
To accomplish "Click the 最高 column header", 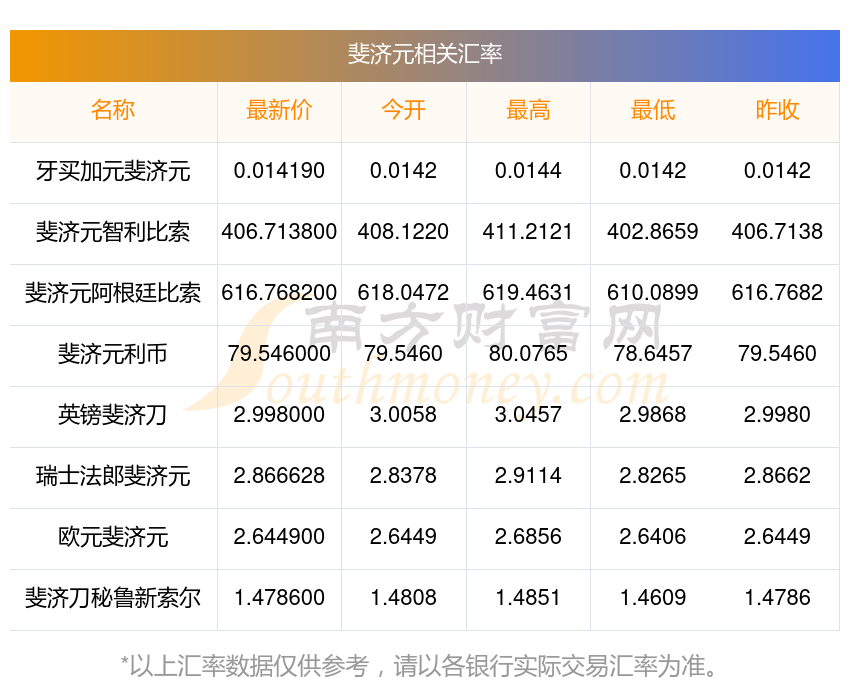I will pos(528,110).
